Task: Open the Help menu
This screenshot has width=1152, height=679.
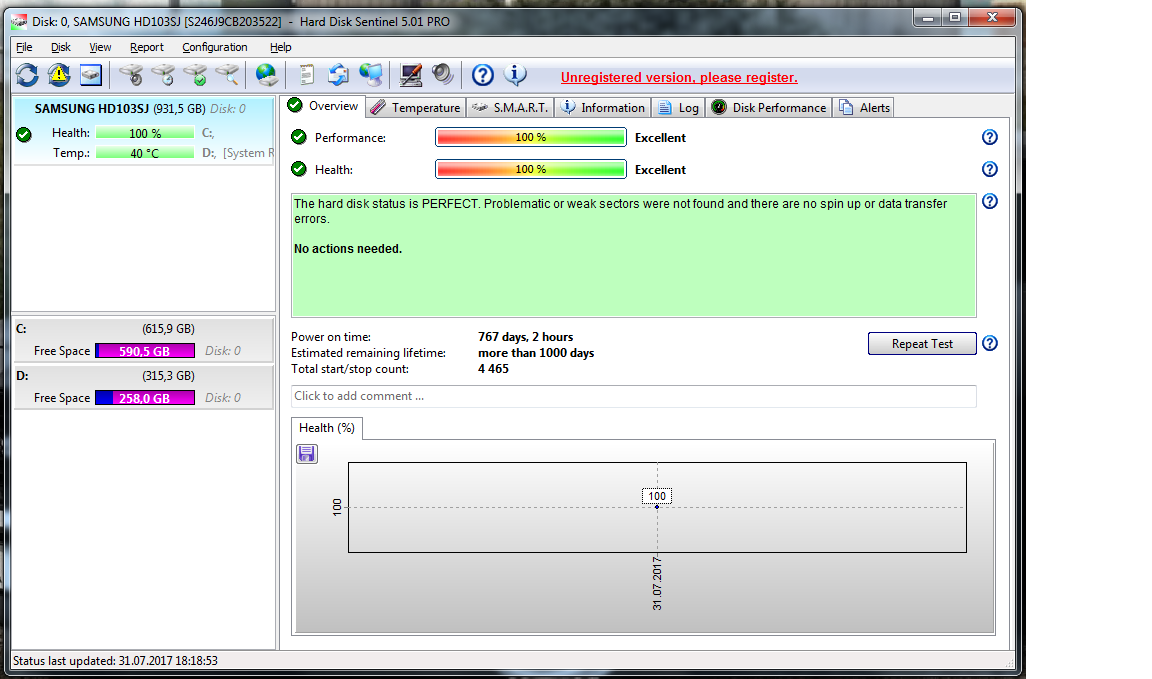Action: (x=281, y=47)
